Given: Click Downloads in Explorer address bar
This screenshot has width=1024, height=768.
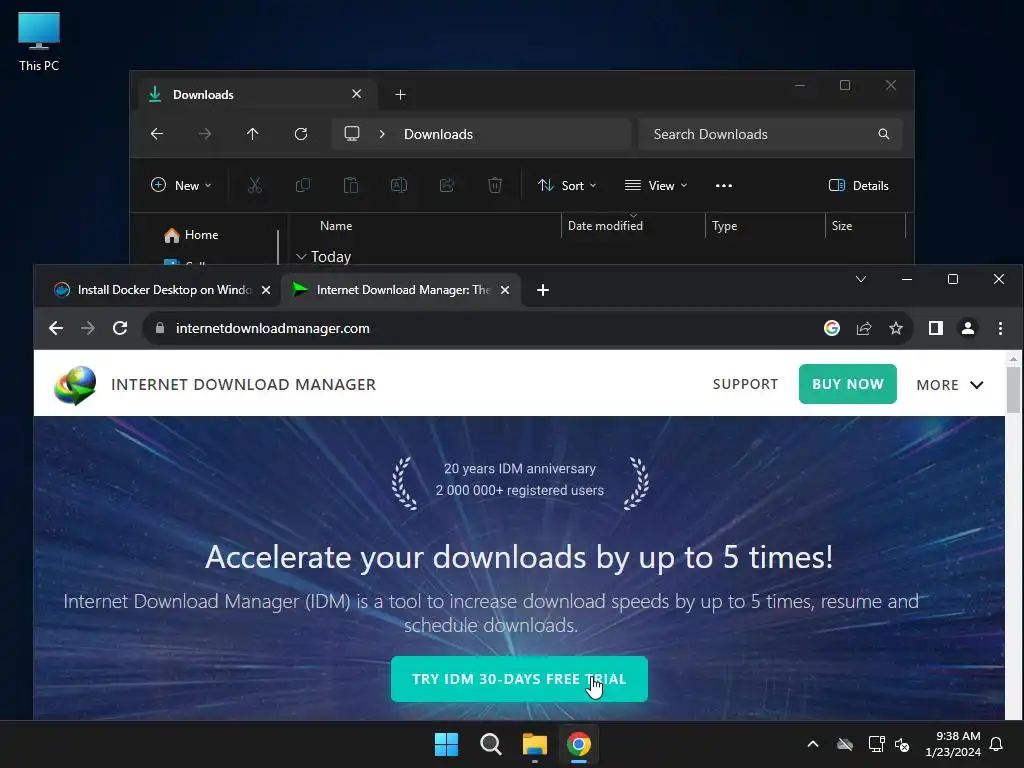Looking at the screenshot, I should 438,134.
